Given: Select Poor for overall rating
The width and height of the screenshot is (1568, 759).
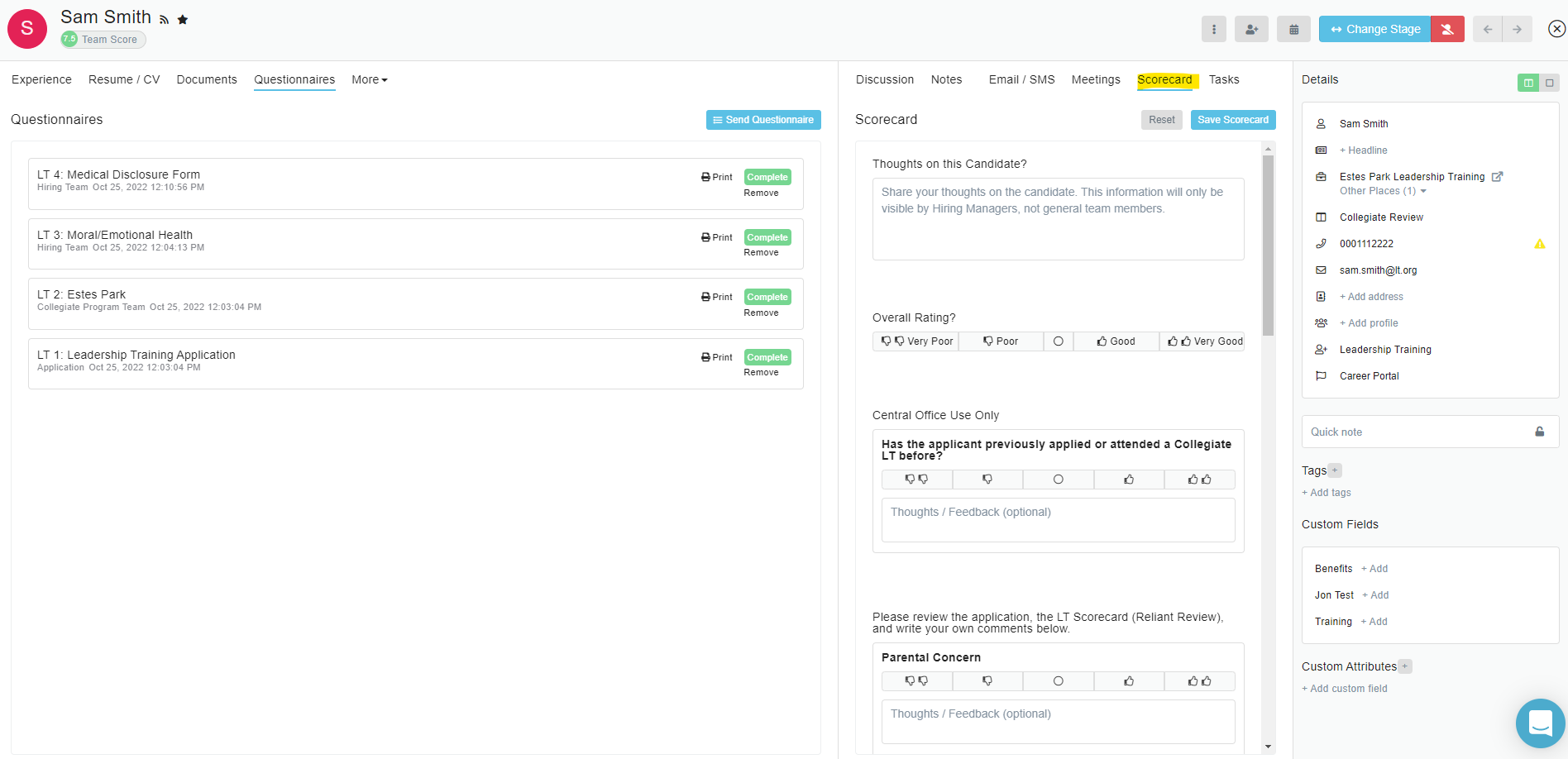Looking at the screenshot, I should coord(1000,341).
